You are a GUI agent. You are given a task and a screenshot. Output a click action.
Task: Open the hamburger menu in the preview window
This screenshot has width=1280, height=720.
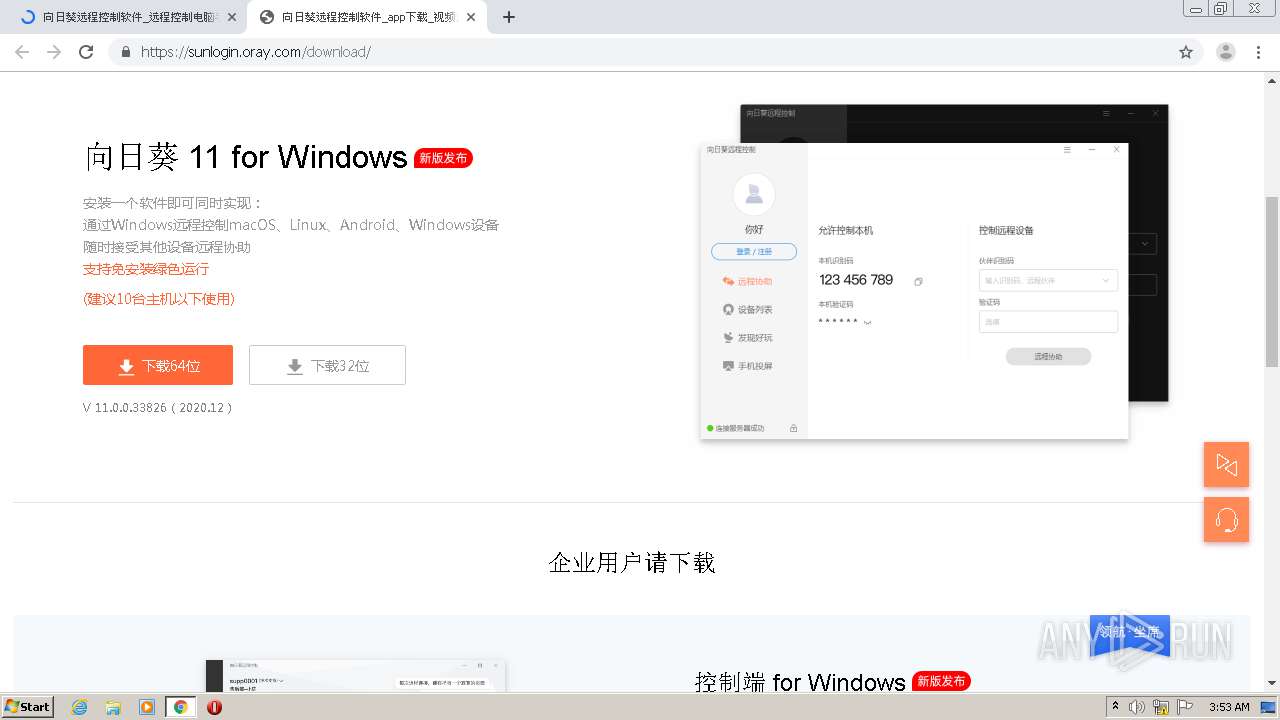1067,150
